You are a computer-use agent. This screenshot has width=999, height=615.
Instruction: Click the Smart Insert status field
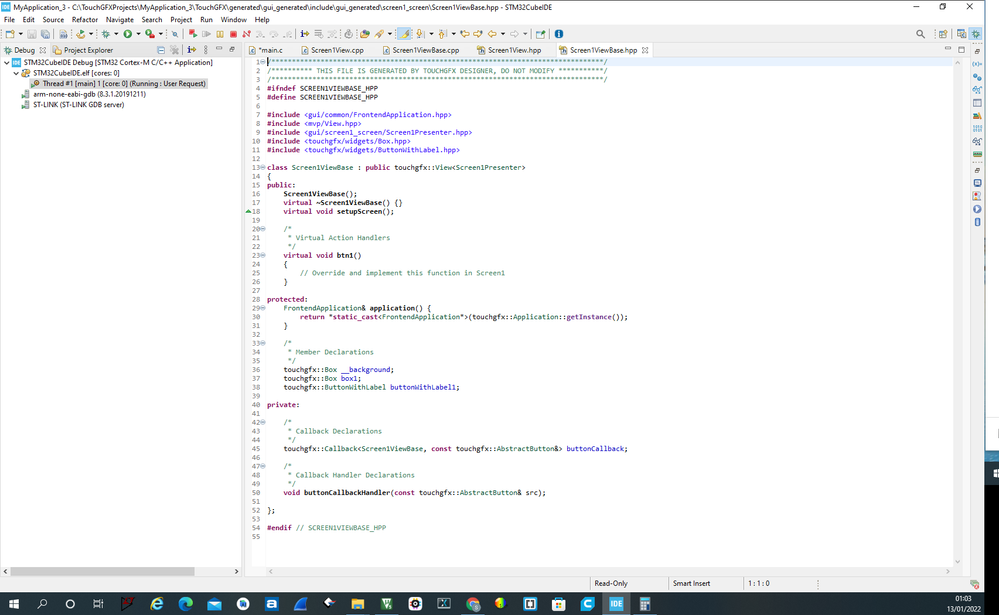point(691,583)
